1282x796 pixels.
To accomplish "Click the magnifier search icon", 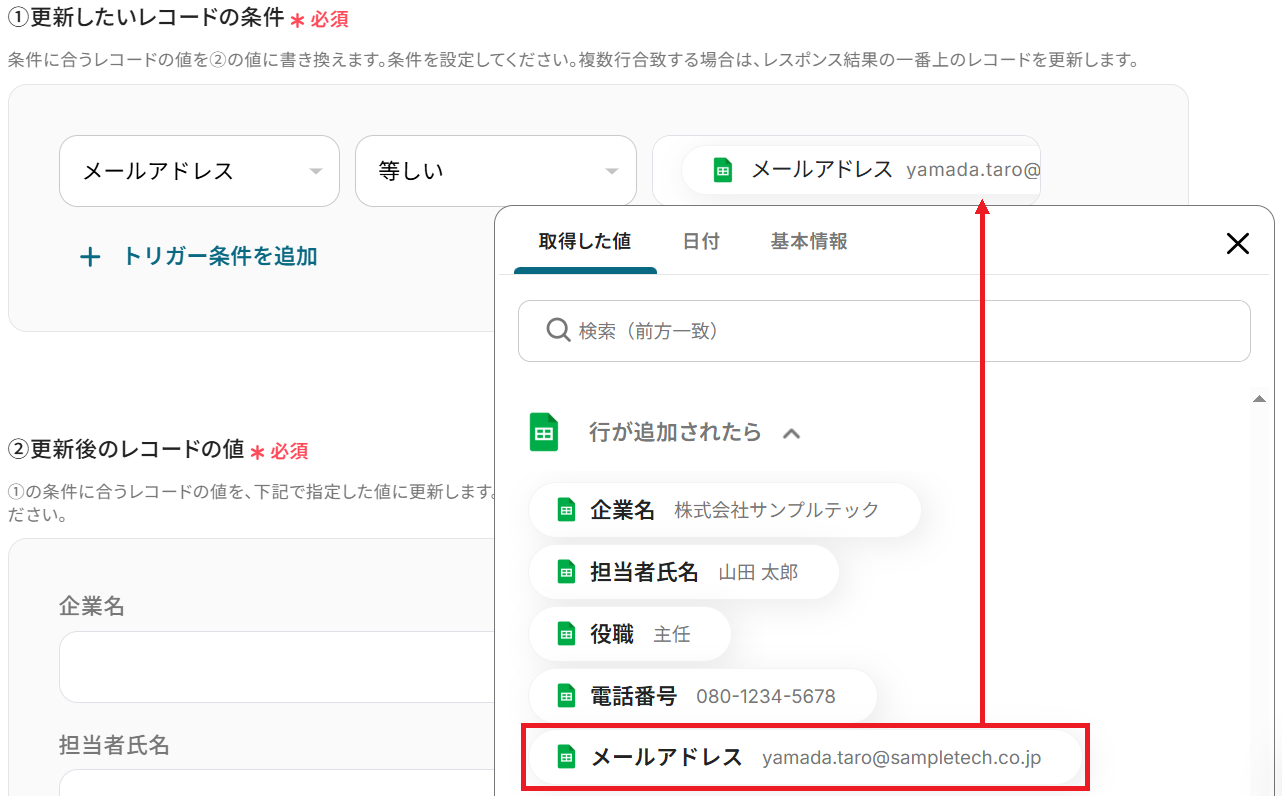I will 558,330.
